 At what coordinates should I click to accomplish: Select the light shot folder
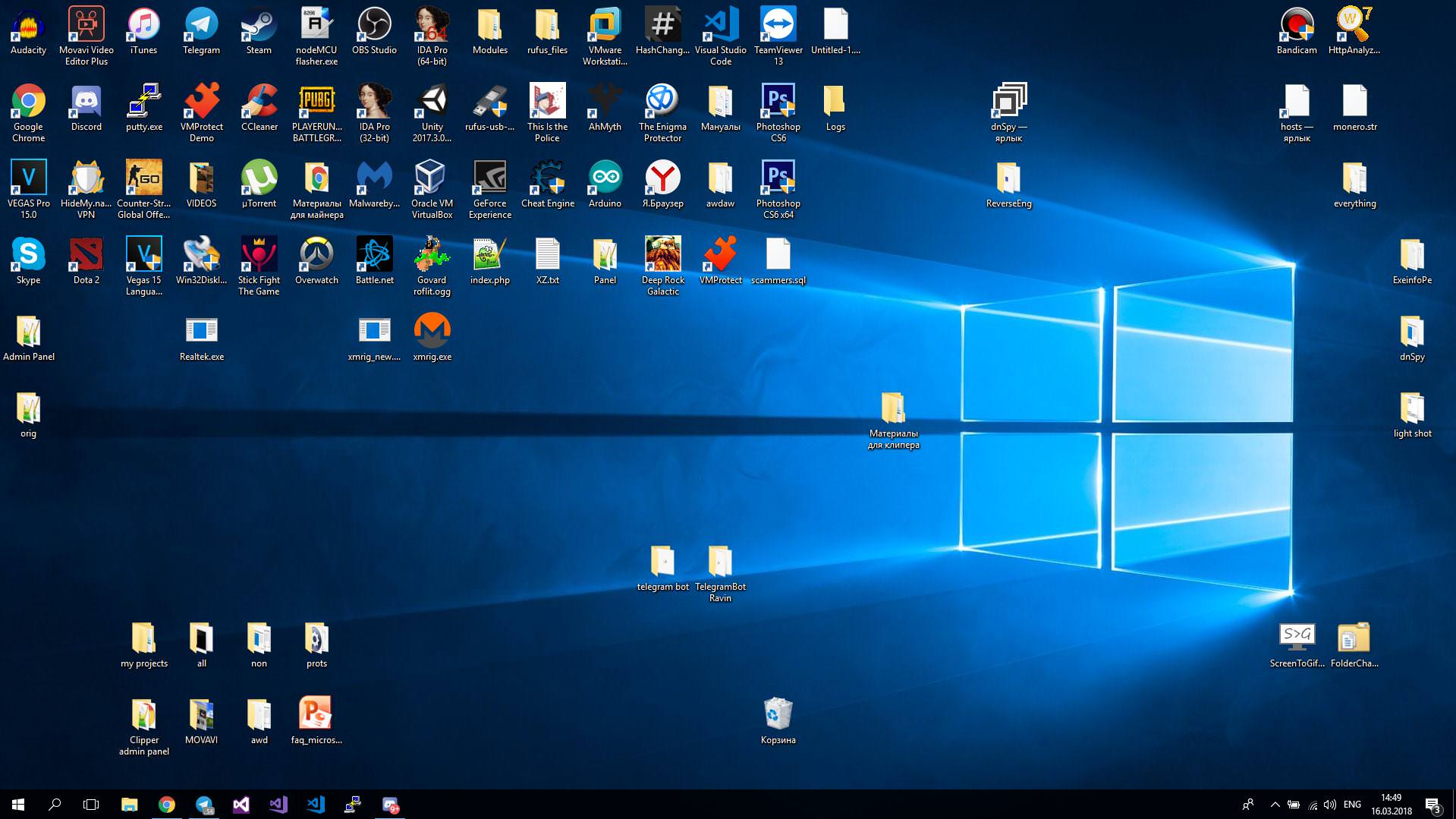coord(1412,415)
